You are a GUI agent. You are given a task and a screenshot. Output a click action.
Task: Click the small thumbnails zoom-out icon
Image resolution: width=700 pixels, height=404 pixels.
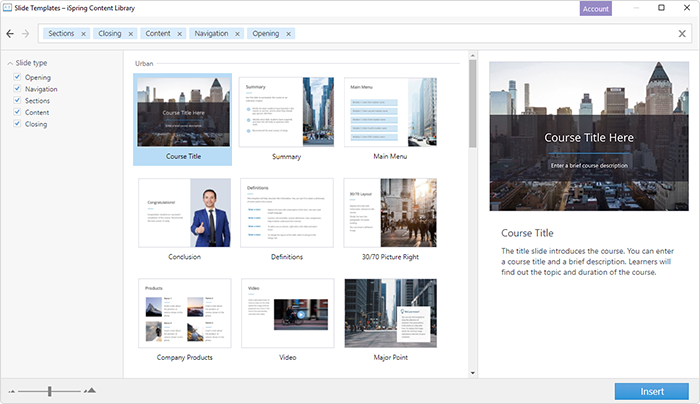point(12,392)
